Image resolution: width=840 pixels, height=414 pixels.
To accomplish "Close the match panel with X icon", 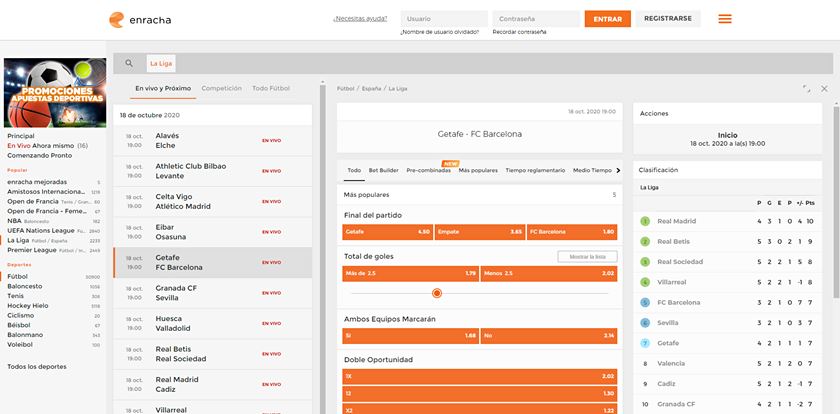I will [x=824, y=88].
